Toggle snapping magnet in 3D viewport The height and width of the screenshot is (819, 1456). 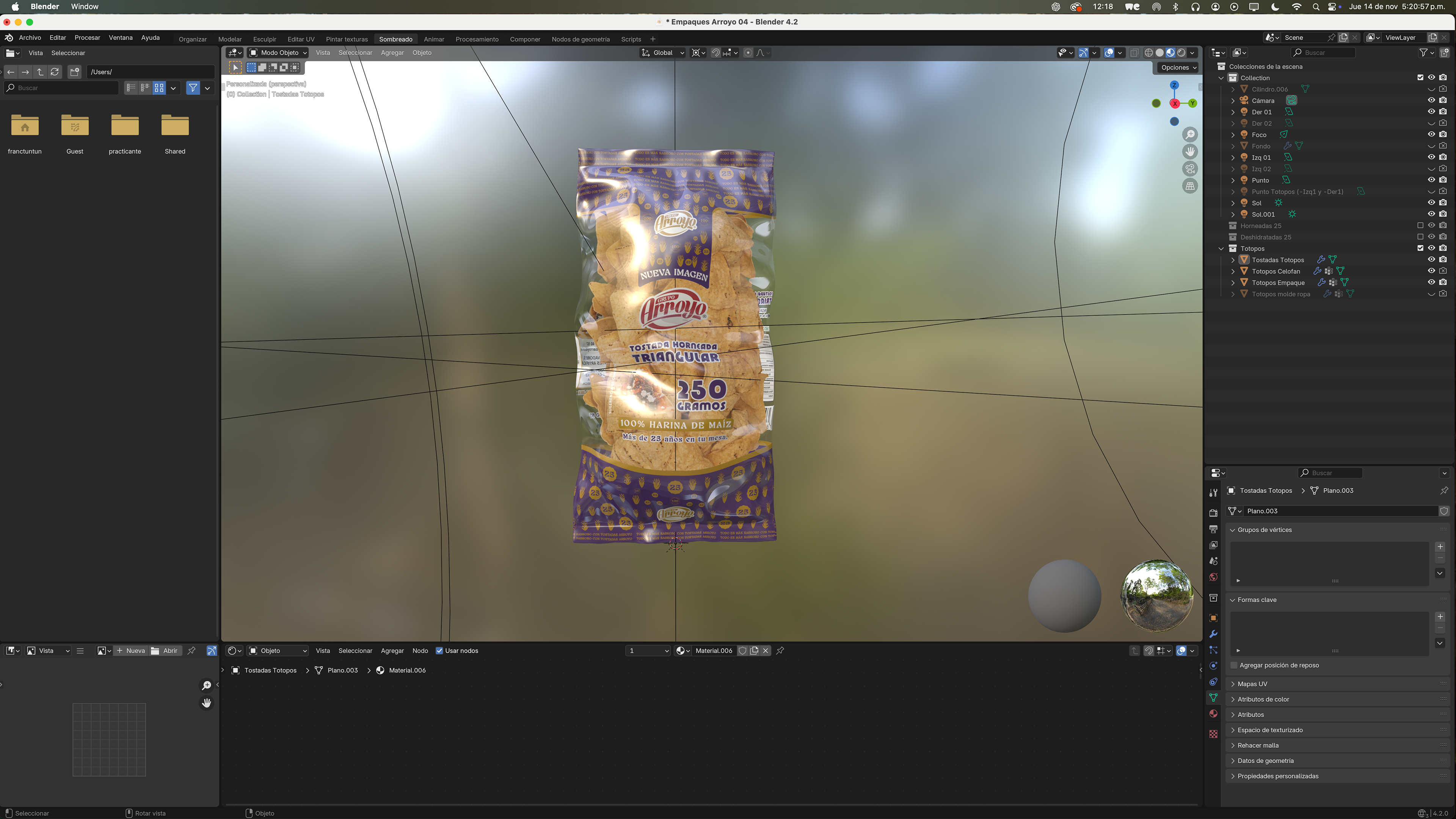pyautogui.click(x=715, y=53)
